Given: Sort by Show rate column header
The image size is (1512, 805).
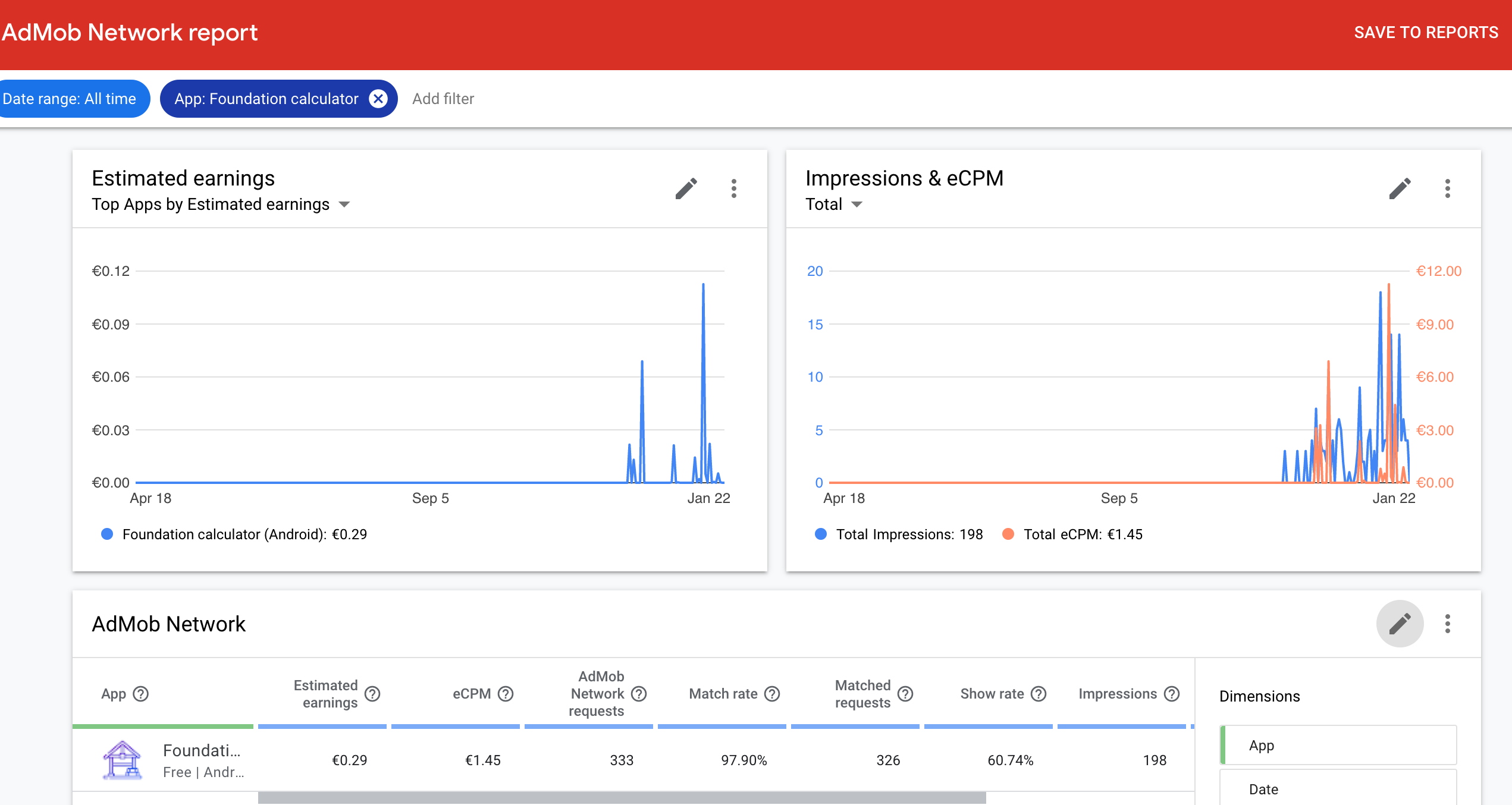Looking at the screenshot, I should tap(992, 694).
